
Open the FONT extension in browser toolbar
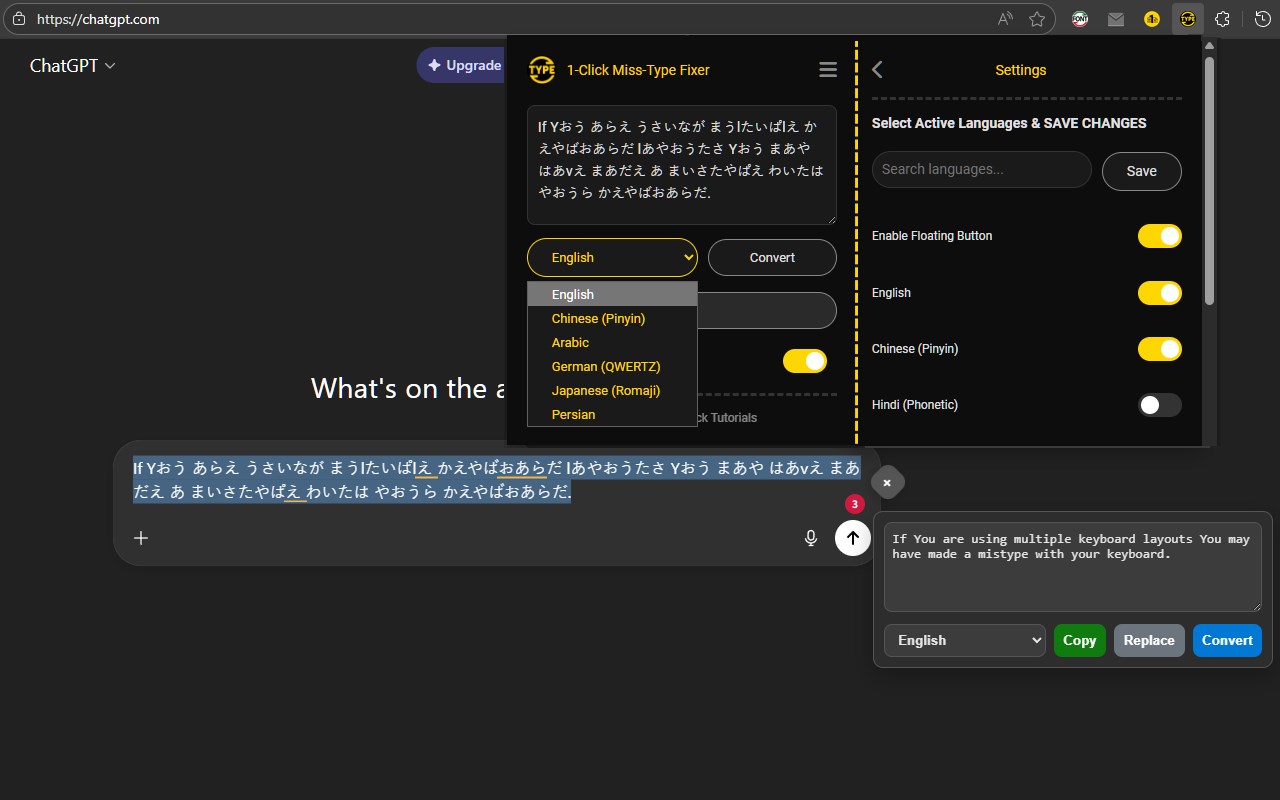(1080, 19)
